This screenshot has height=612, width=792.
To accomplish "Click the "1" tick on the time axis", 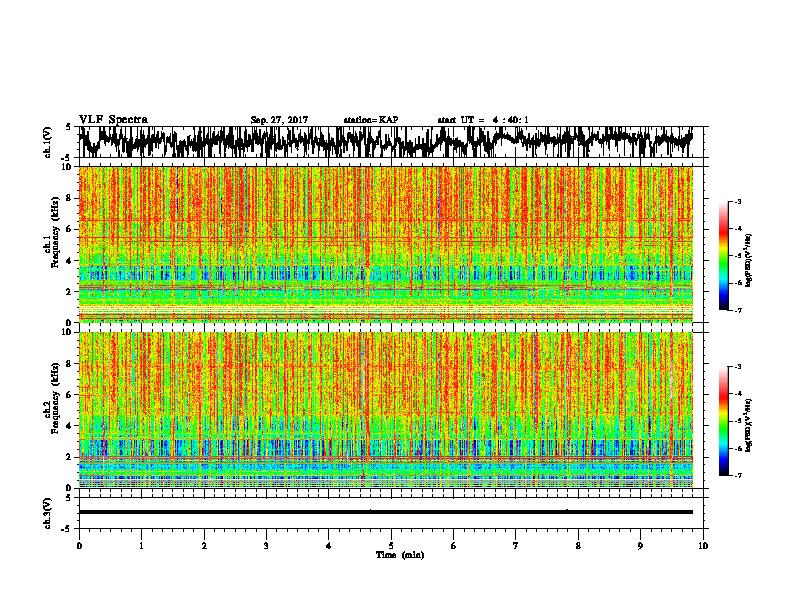I will pyautogui.click(x=141, y=546).
